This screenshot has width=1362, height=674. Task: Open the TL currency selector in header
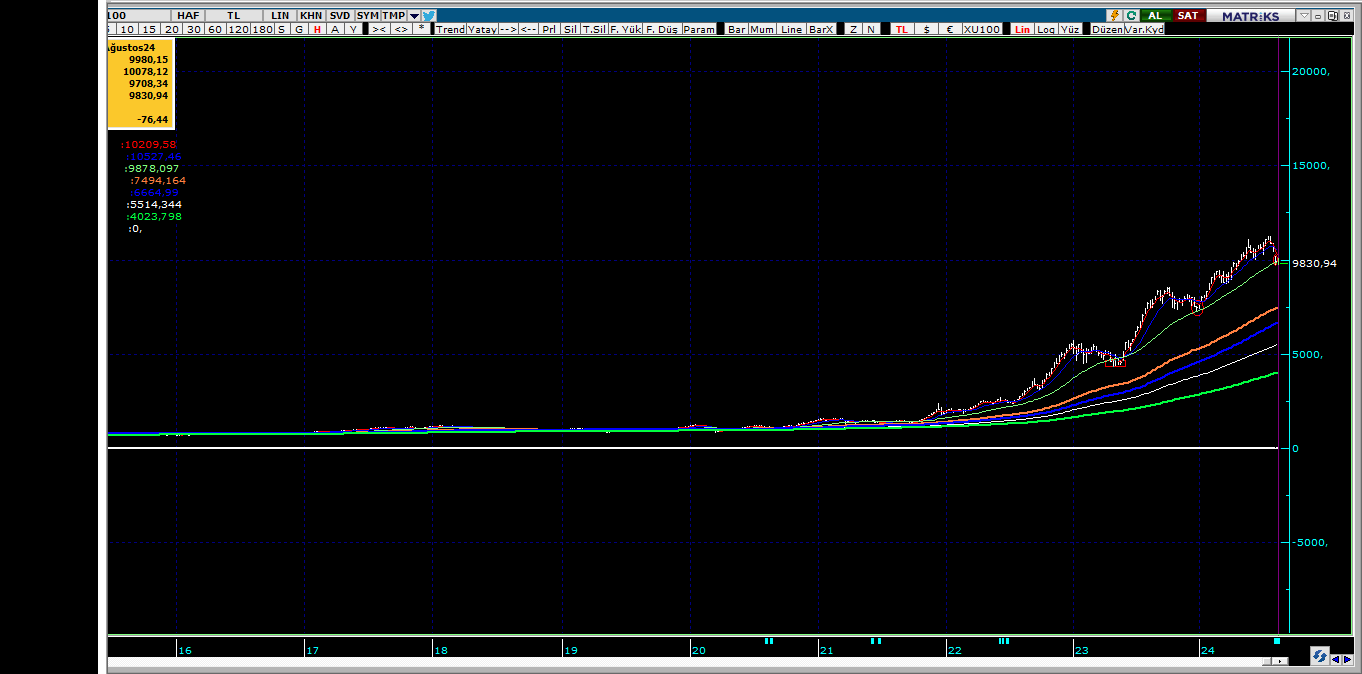pyautogui.click(x=233, y=16)
